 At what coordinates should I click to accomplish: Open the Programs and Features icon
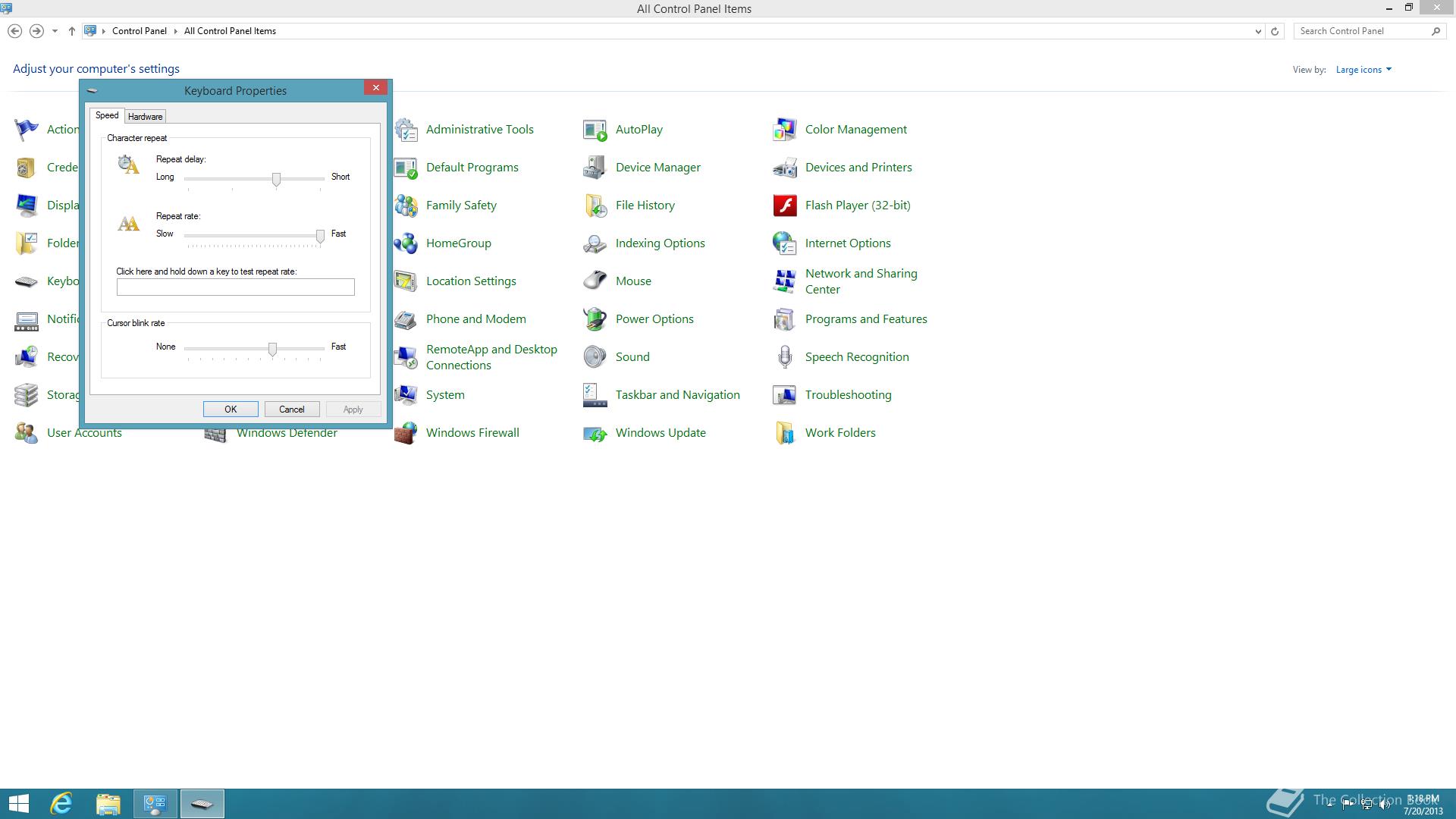pos(785,319)
